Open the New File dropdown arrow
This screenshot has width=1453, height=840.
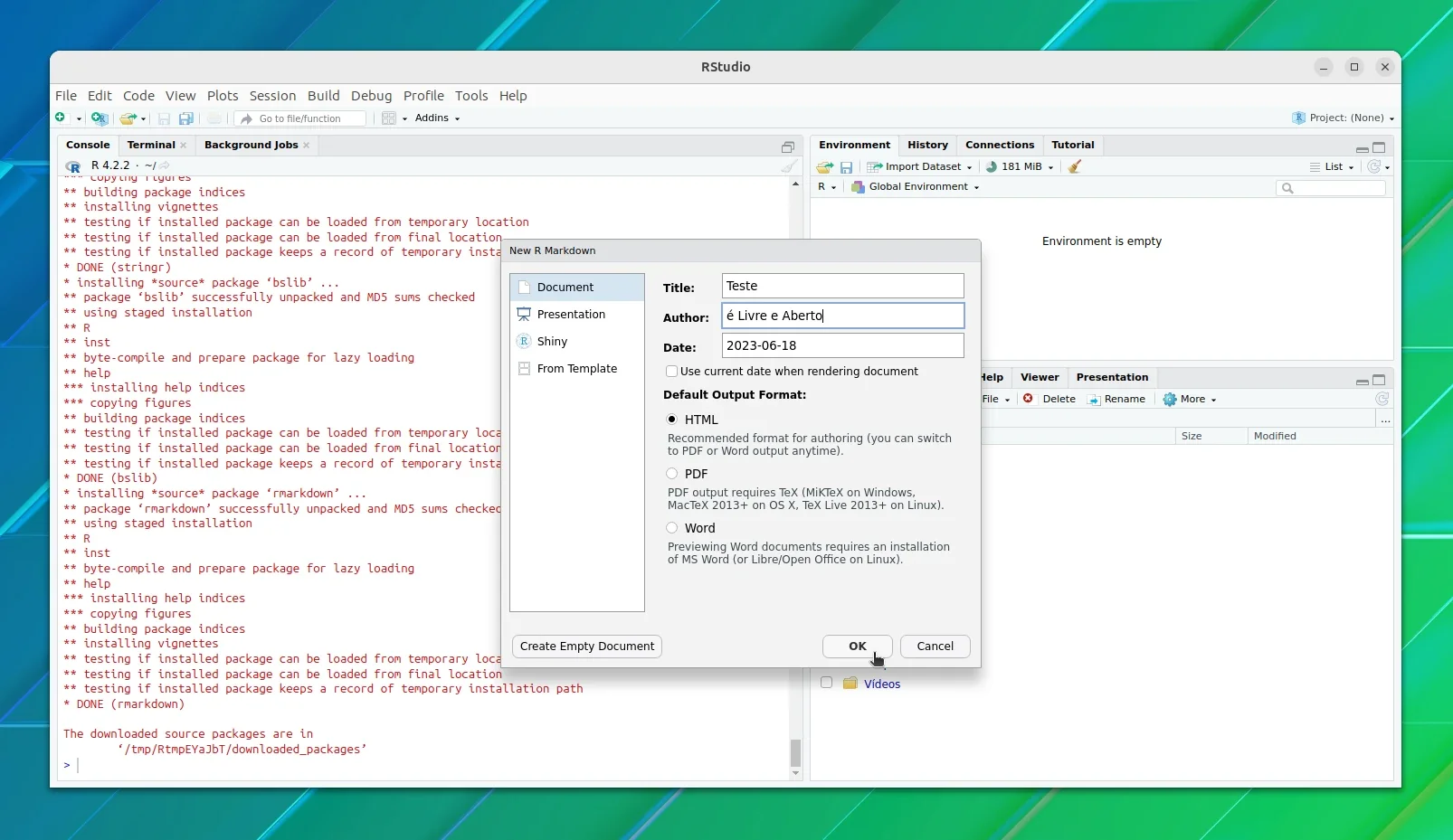80,119
